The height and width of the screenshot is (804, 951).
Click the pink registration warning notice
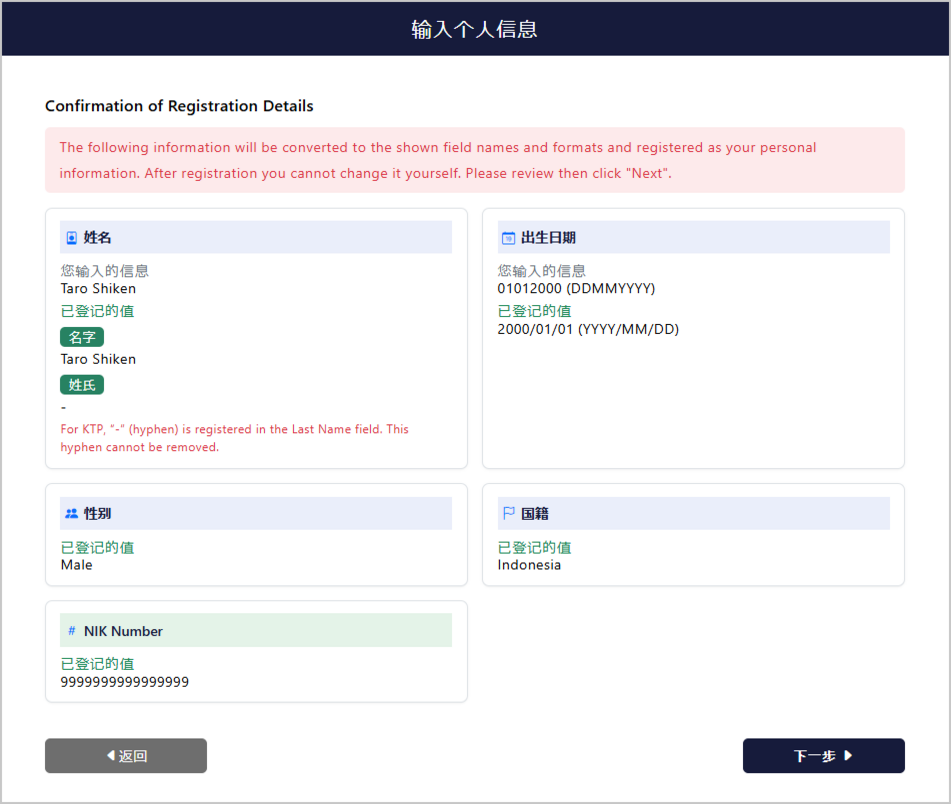475,160
